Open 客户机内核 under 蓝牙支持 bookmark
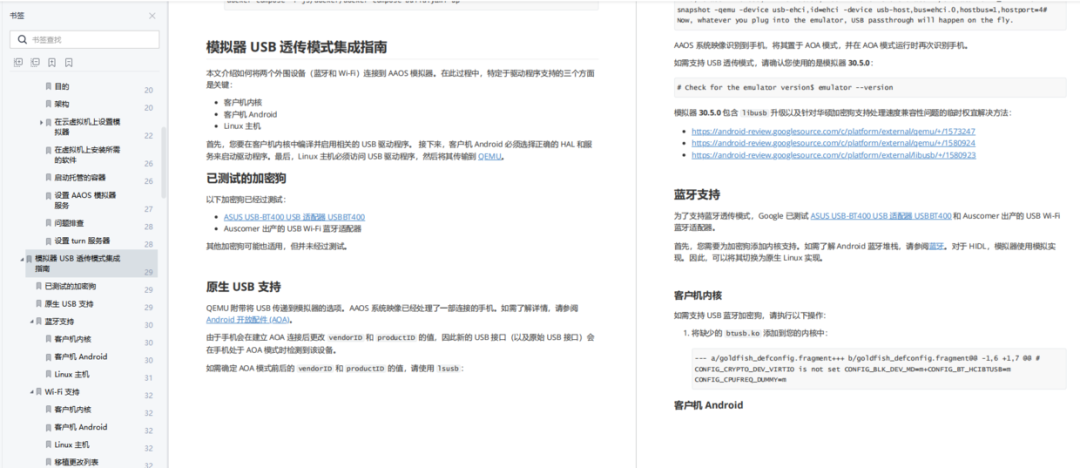 pyautogui.click(x=72, y=339)
